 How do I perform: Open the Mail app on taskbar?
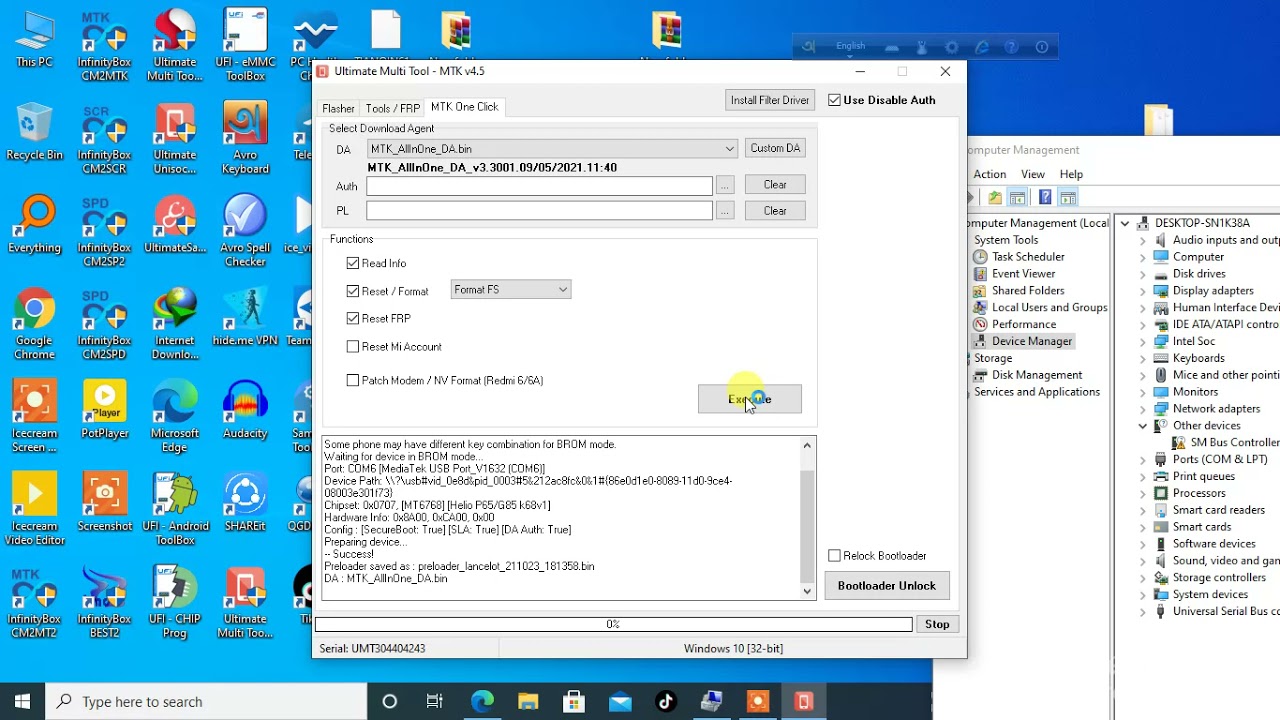pyautogui.click(x=620, y=702)
